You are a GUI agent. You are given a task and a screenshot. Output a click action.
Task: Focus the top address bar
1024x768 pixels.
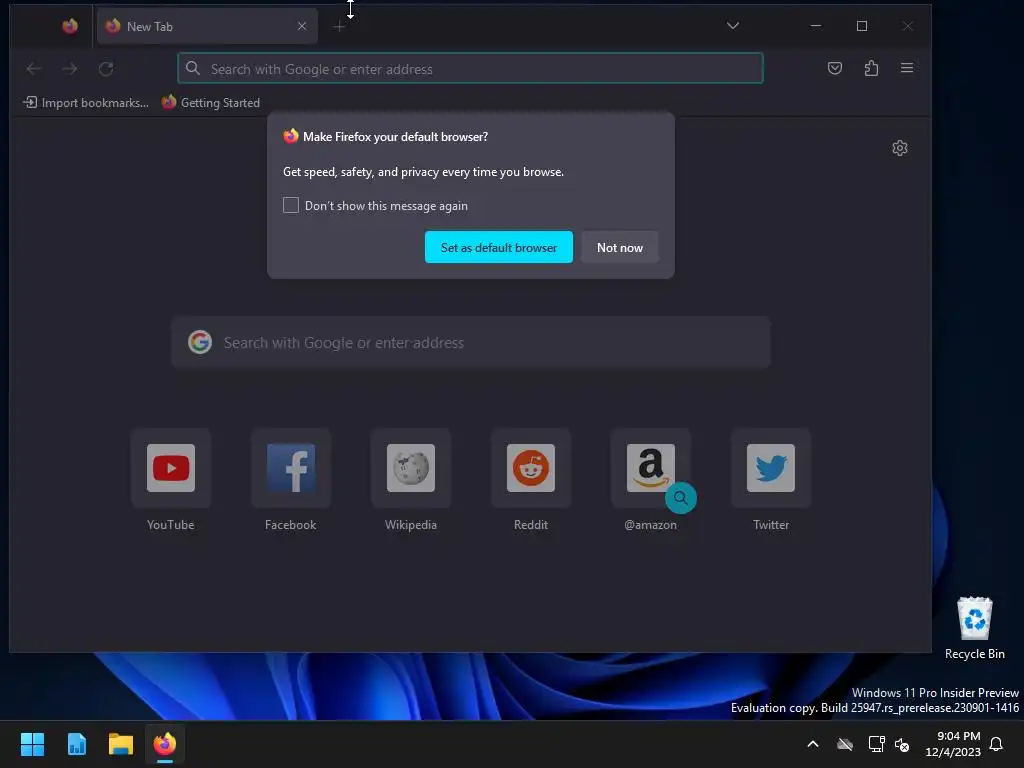click(470, 69)
